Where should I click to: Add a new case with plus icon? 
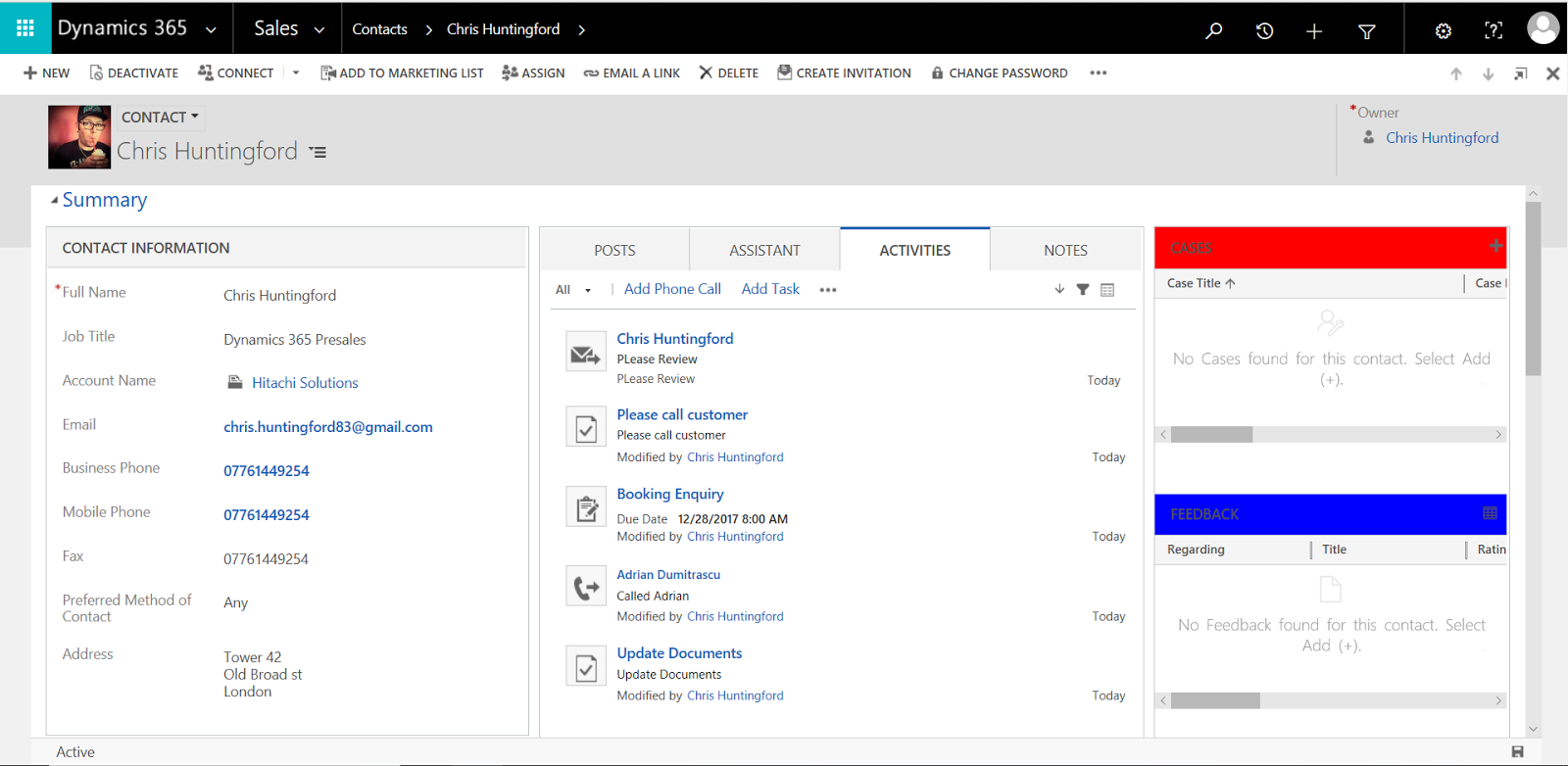tap(1495, 246)
